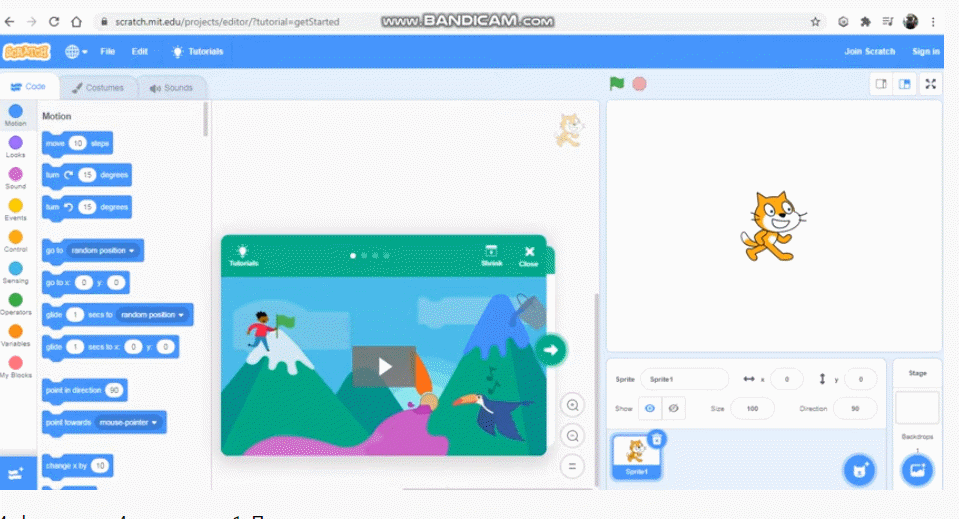Click the 'point in direction 90' block
This screenshot has height=519, width=959.
(84, 390)
